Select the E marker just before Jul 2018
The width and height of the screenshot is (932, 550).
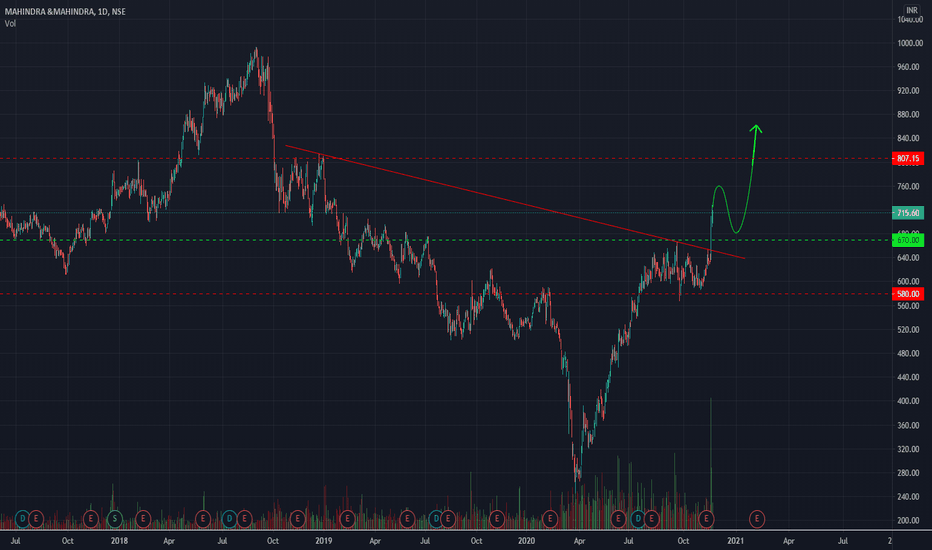203,519
